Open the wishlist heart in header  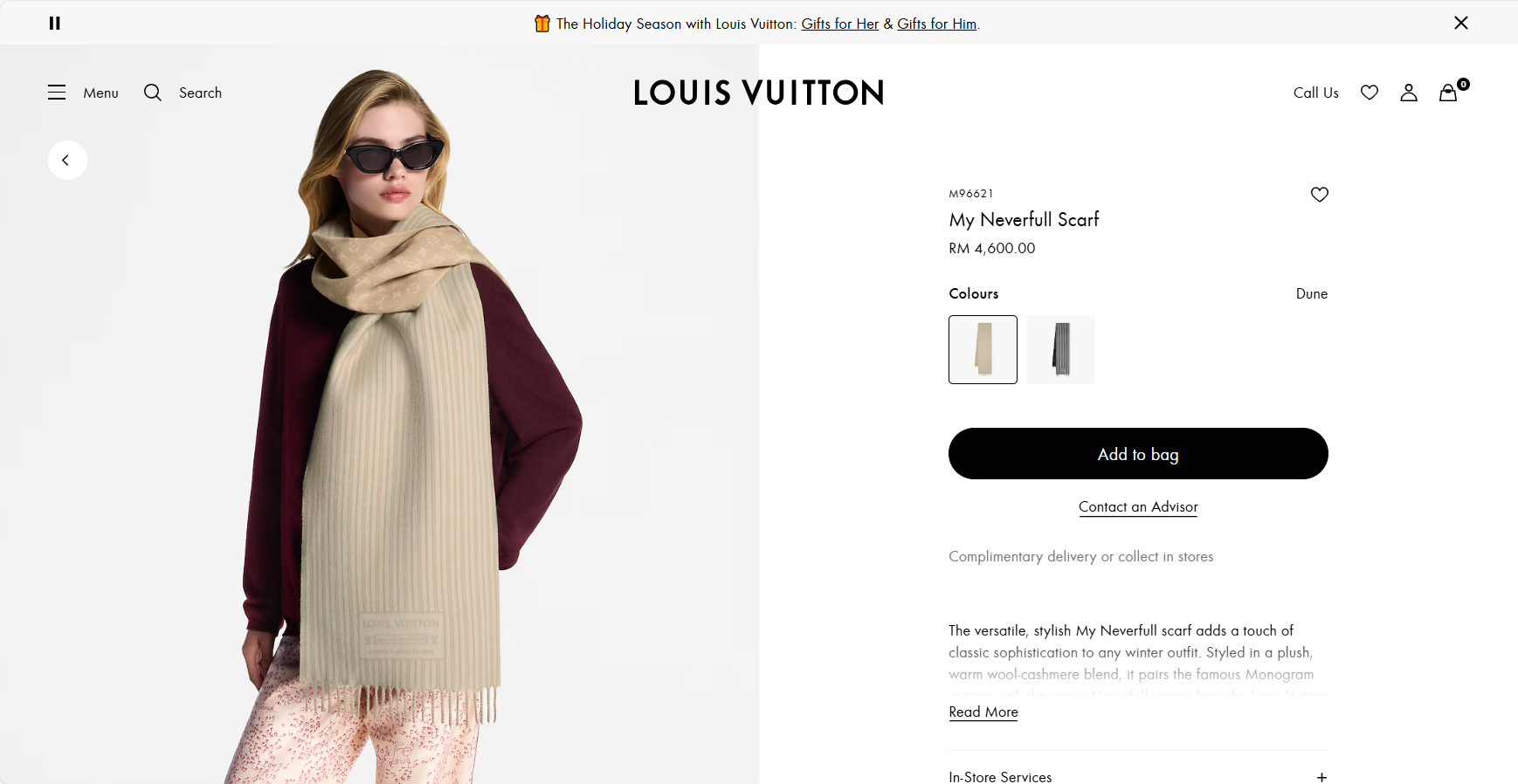point(1369,93)
